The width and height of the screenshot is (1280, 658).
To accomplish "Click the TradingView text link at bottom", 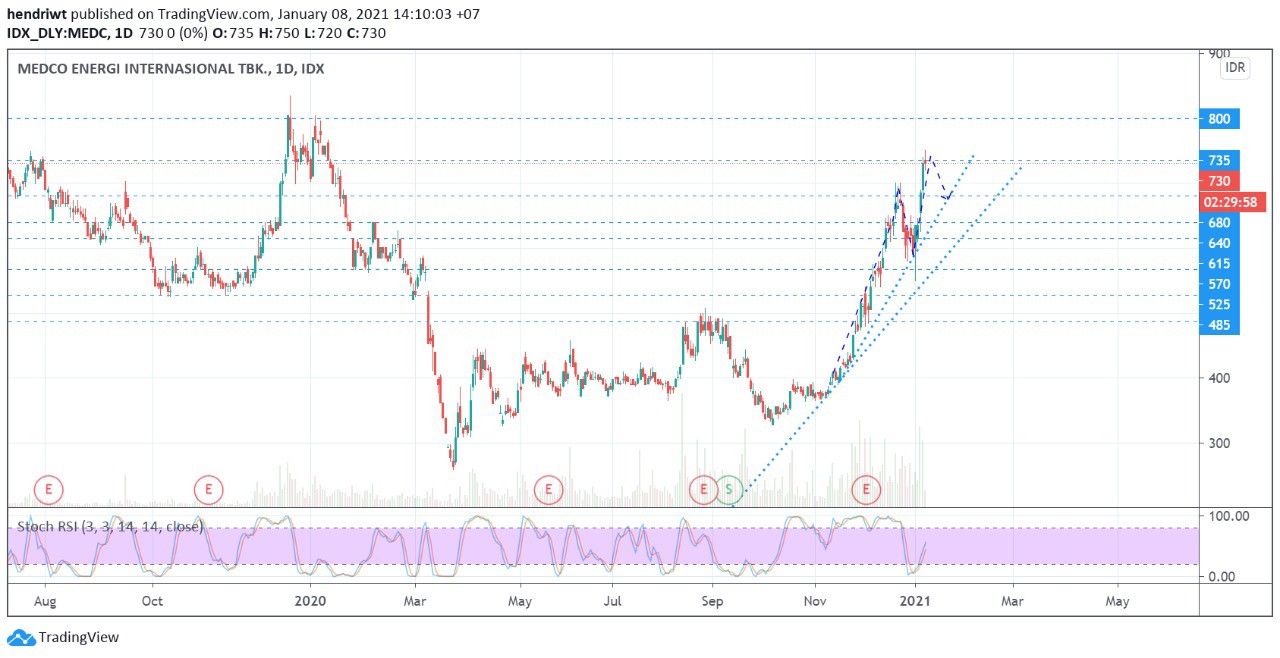I will pyautogui.click(x=78, y=637).
